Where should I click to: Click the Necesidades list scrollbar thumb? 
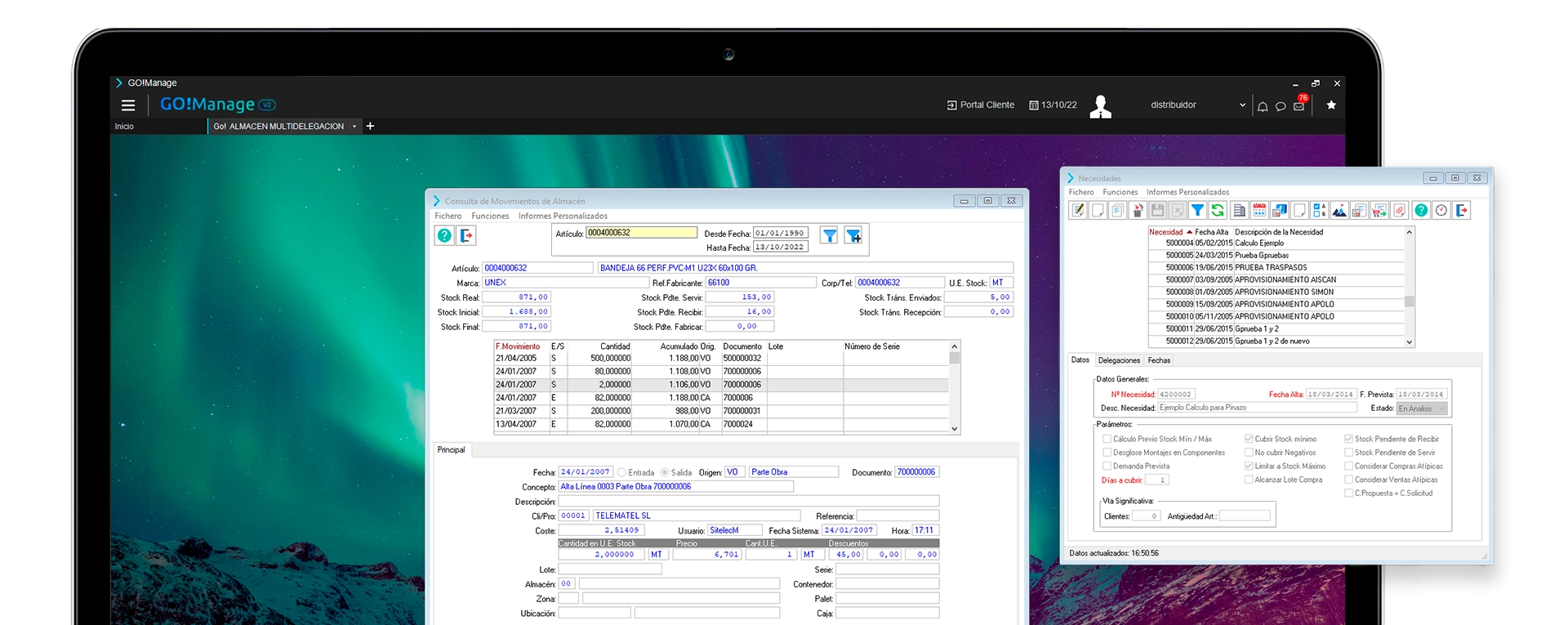click(1409, 301)
